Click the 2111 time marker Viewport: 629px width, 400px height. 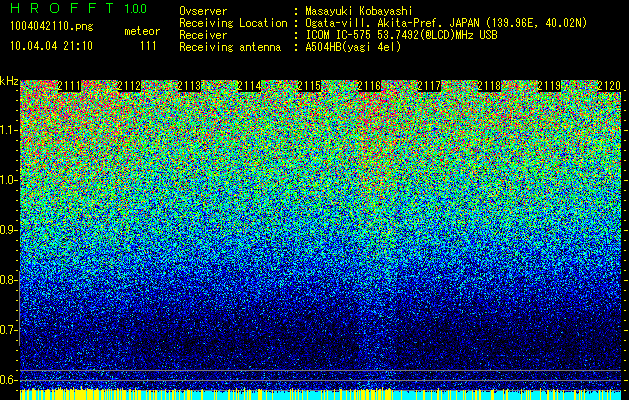pyautogui.click(x=69, y=86)
